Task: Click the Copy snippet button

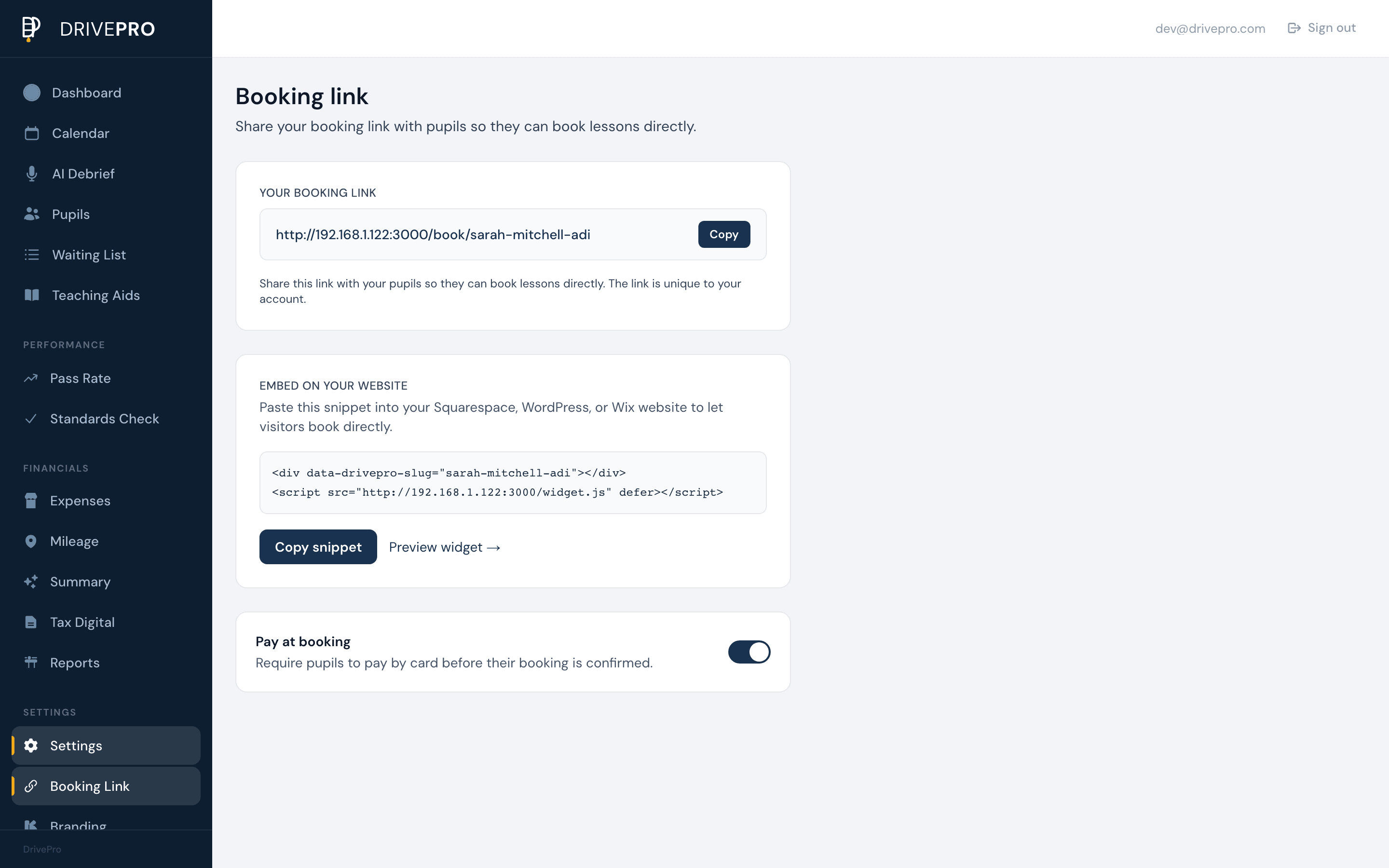Action: coord(317,546)
